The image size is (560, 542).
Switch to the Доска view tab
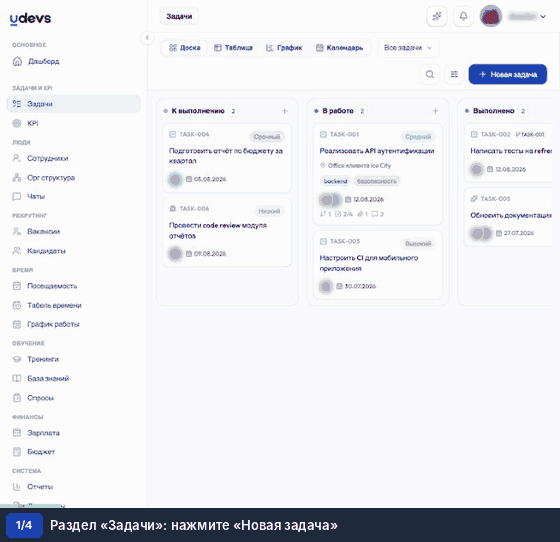tap(184, 48)
